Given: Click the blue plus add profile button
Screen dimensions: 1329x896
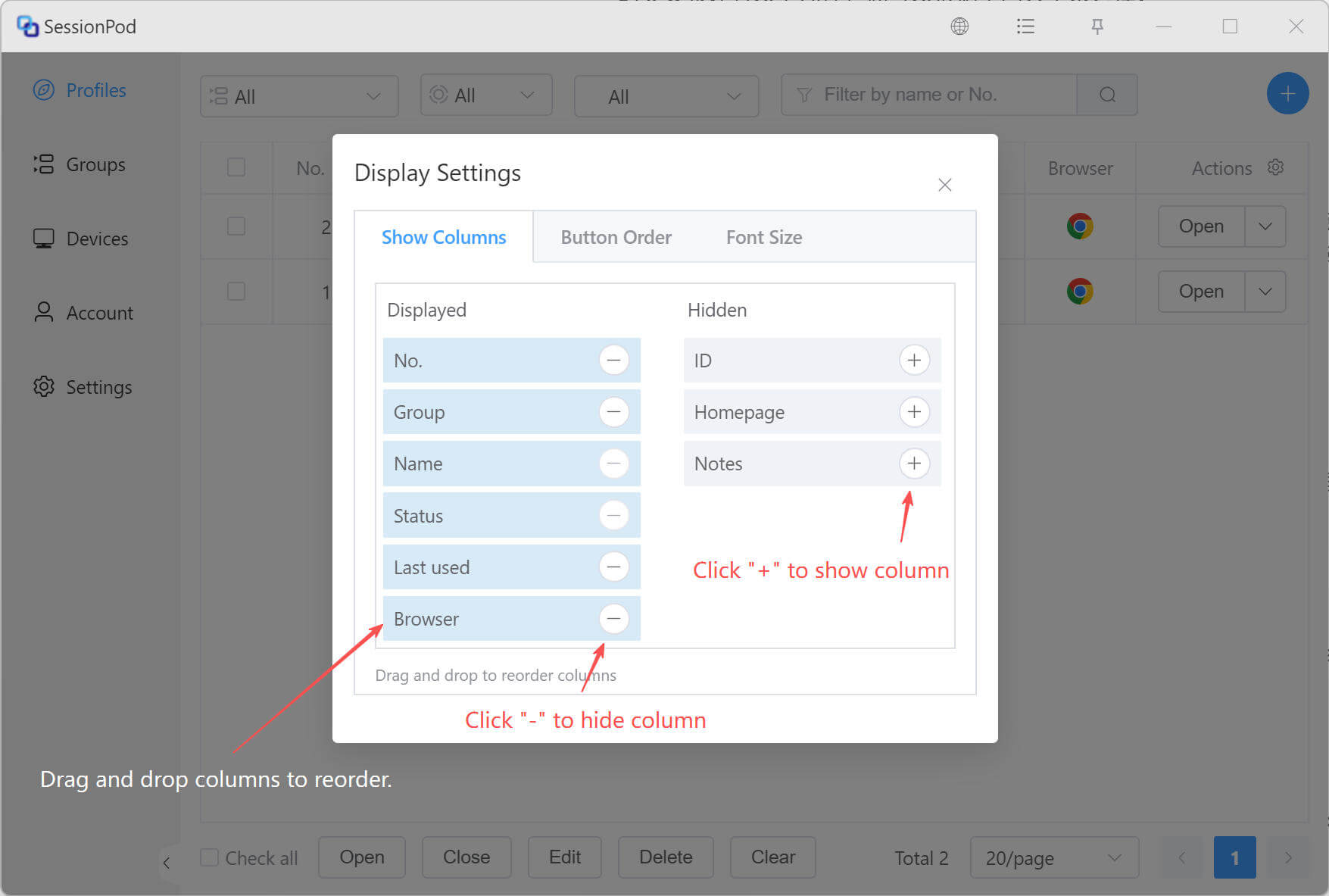Looking at the screenshot, I should tap(1287, 94).
